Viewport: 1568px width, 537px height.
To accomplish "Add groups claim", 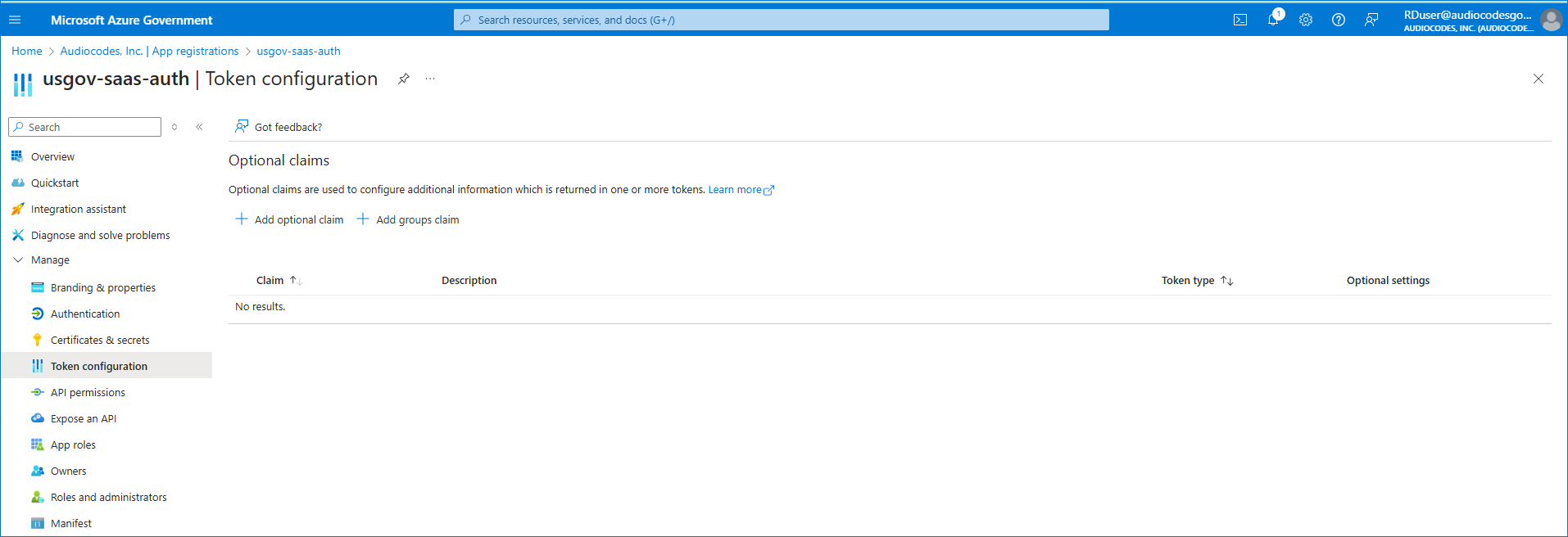I will [x=408, y=219].
